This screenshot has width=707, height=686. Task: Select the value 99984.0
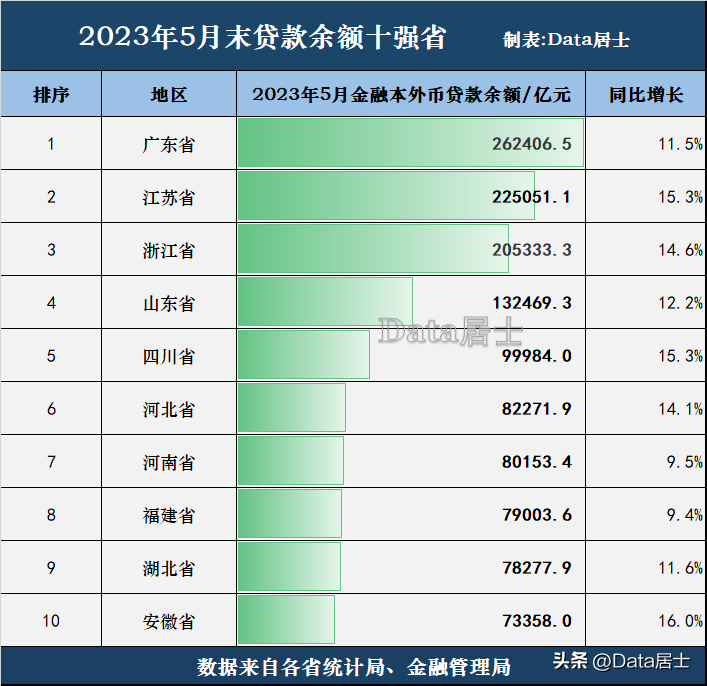[x=537, y=356]
